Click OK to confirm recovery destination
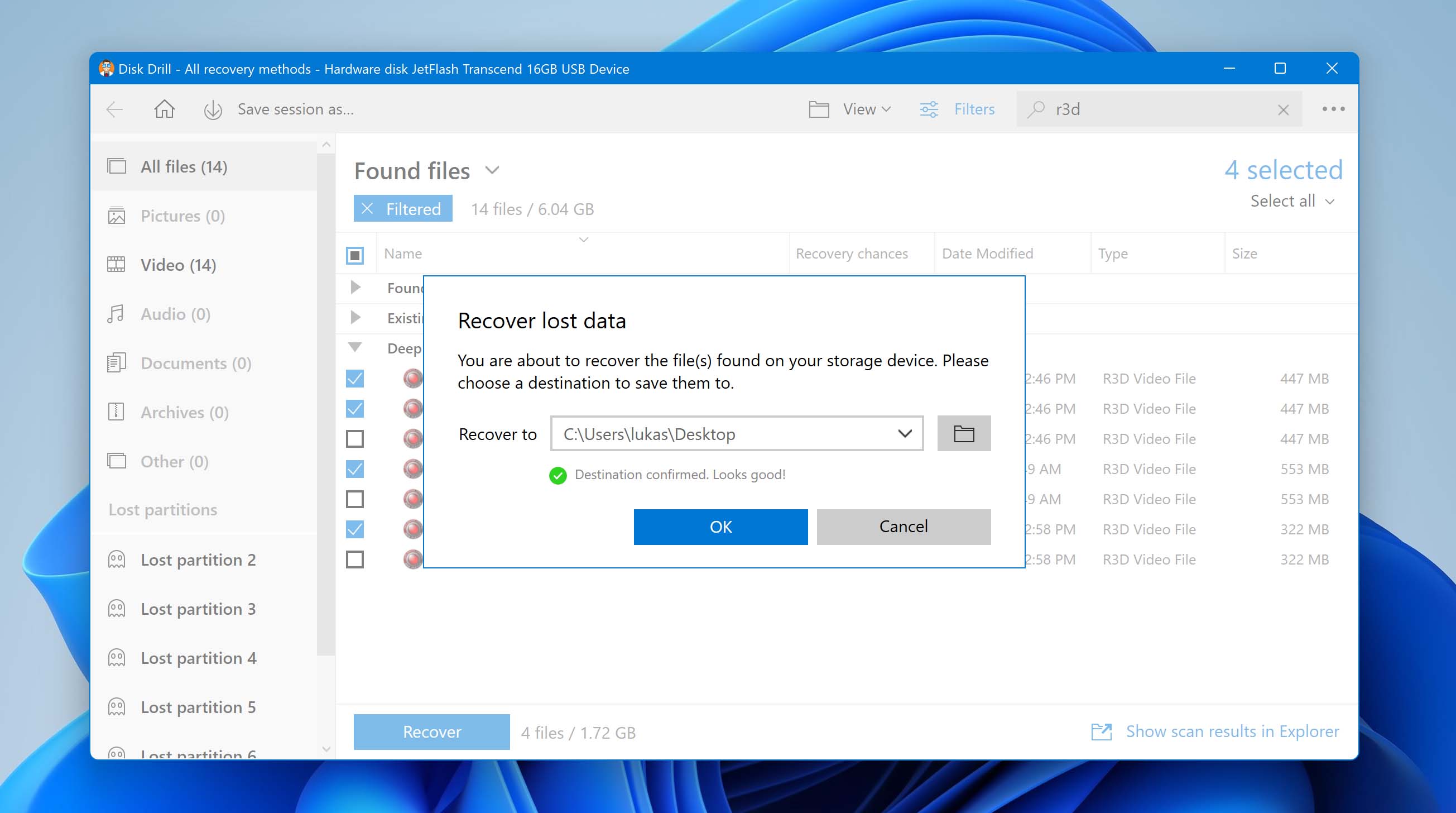Screen dimensions: 1456x813 click(720, 527)
